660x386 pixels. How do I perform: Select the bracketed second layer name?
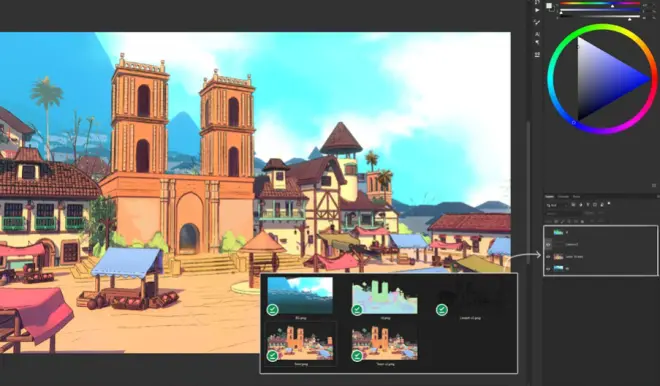coord(572,245)
